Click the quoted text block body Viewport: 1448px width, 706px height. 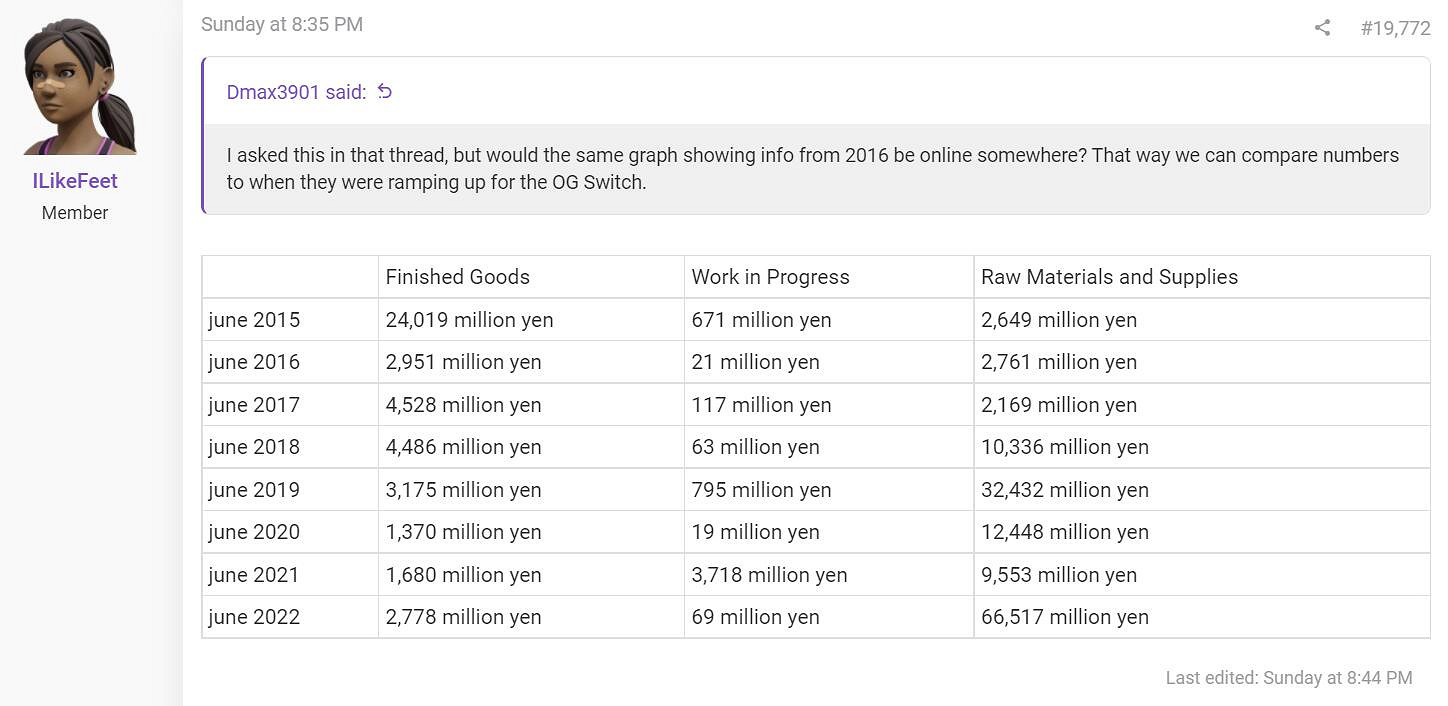(x=812, y=169)
